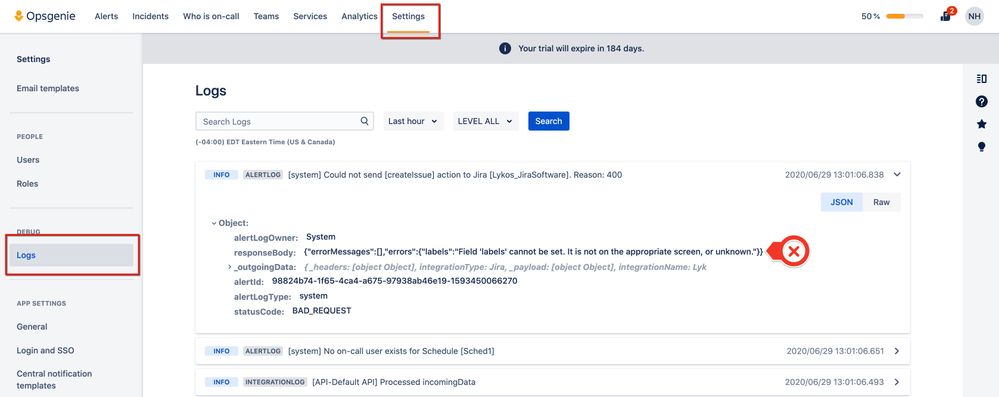Click the alertId value 98824b74-1f65...
Viewport: 999px width, 397px height.
point(394,280)
